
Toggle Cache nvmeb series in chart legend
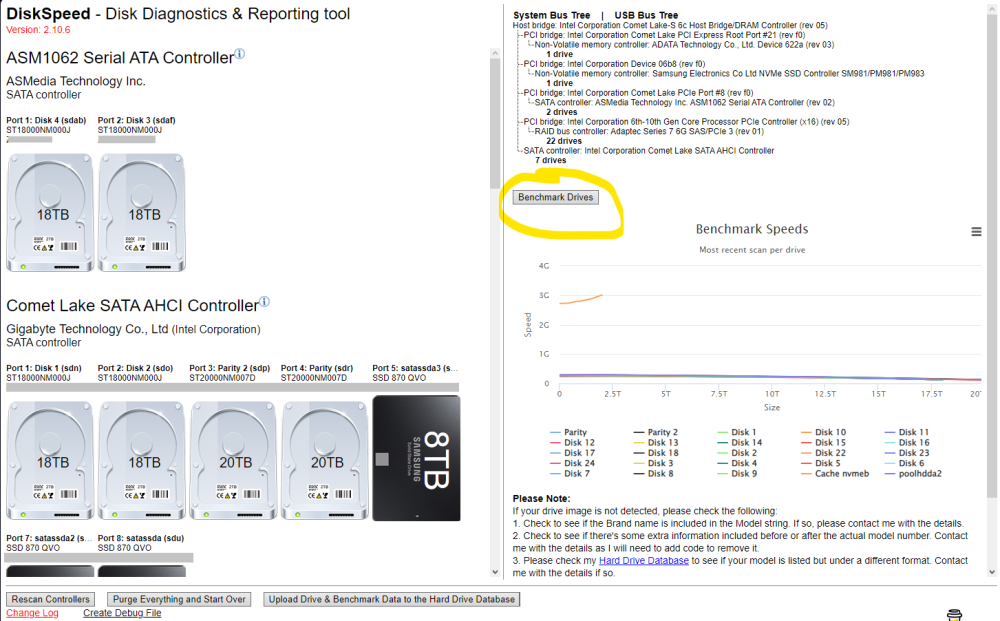(835, 474)
